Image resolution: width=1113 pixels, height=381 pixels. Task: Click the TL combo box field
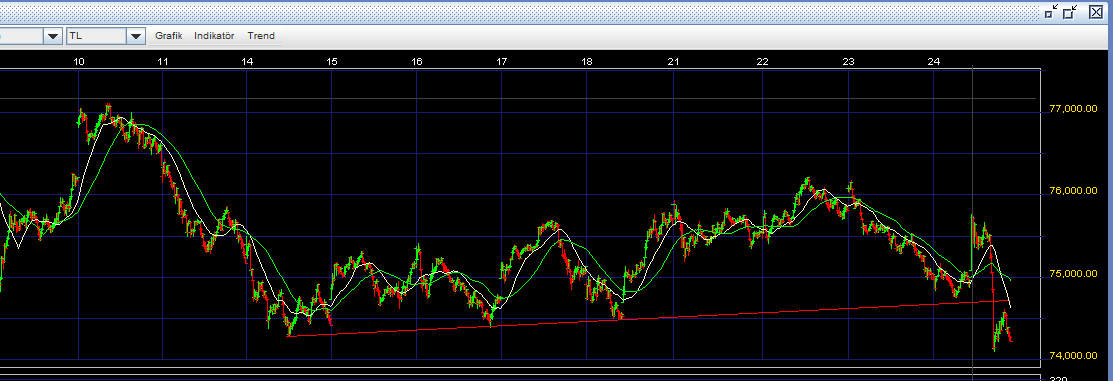[106, 35]
